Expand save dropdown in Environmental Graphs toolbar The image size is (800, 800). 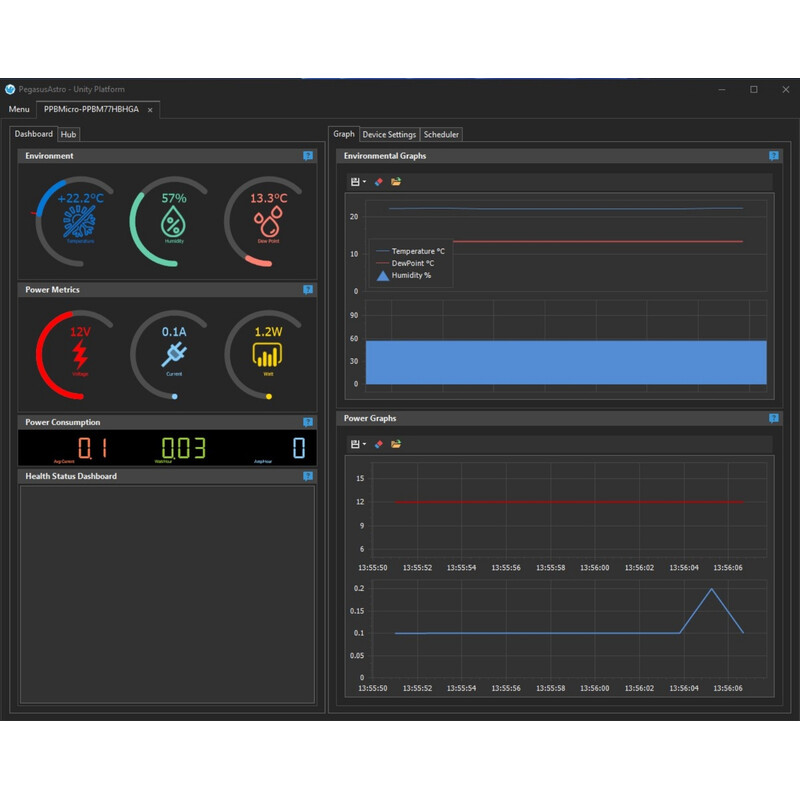358,182
